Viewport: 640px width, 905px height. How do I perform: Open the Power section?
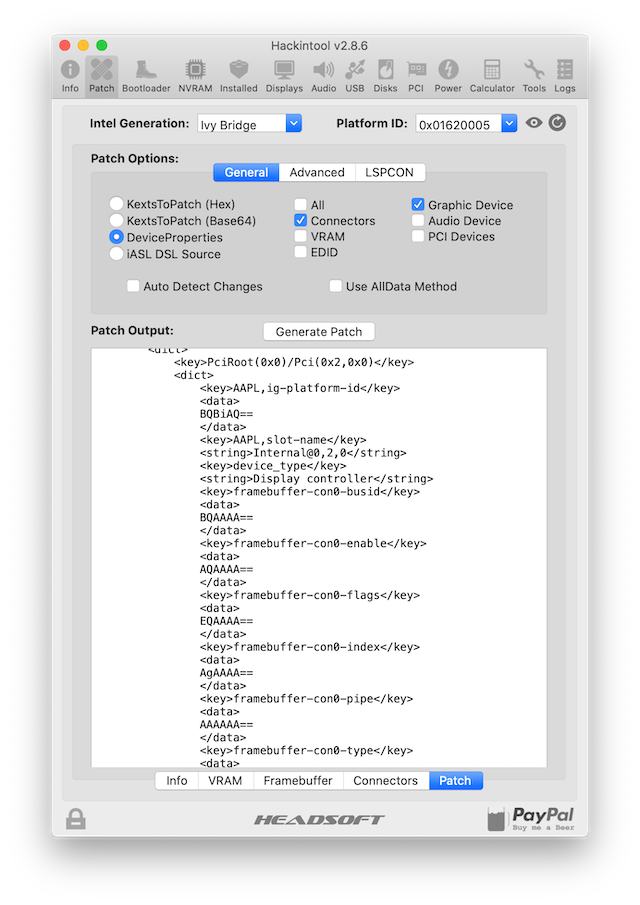pos(448,76)
